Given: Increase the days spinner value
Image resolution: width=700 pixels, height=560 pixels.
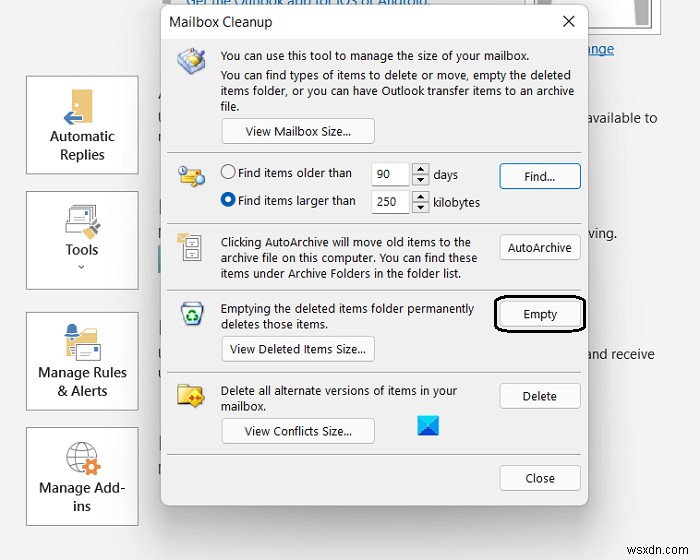Looking at the screenshot, I should [421, 169].
